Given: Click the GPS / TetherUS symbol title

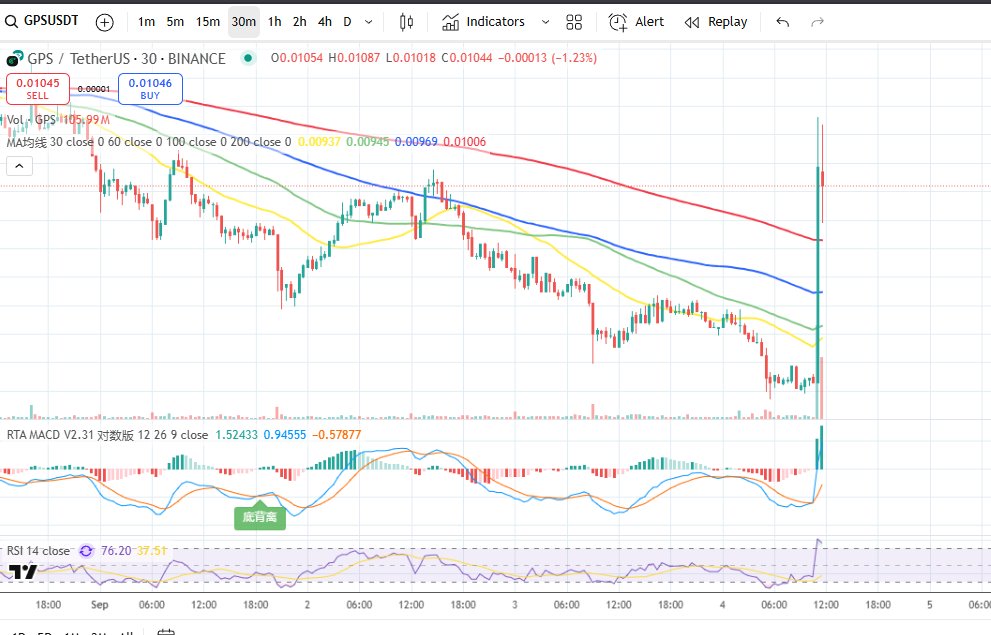Looking at the screenshot, I should (126, 59).
